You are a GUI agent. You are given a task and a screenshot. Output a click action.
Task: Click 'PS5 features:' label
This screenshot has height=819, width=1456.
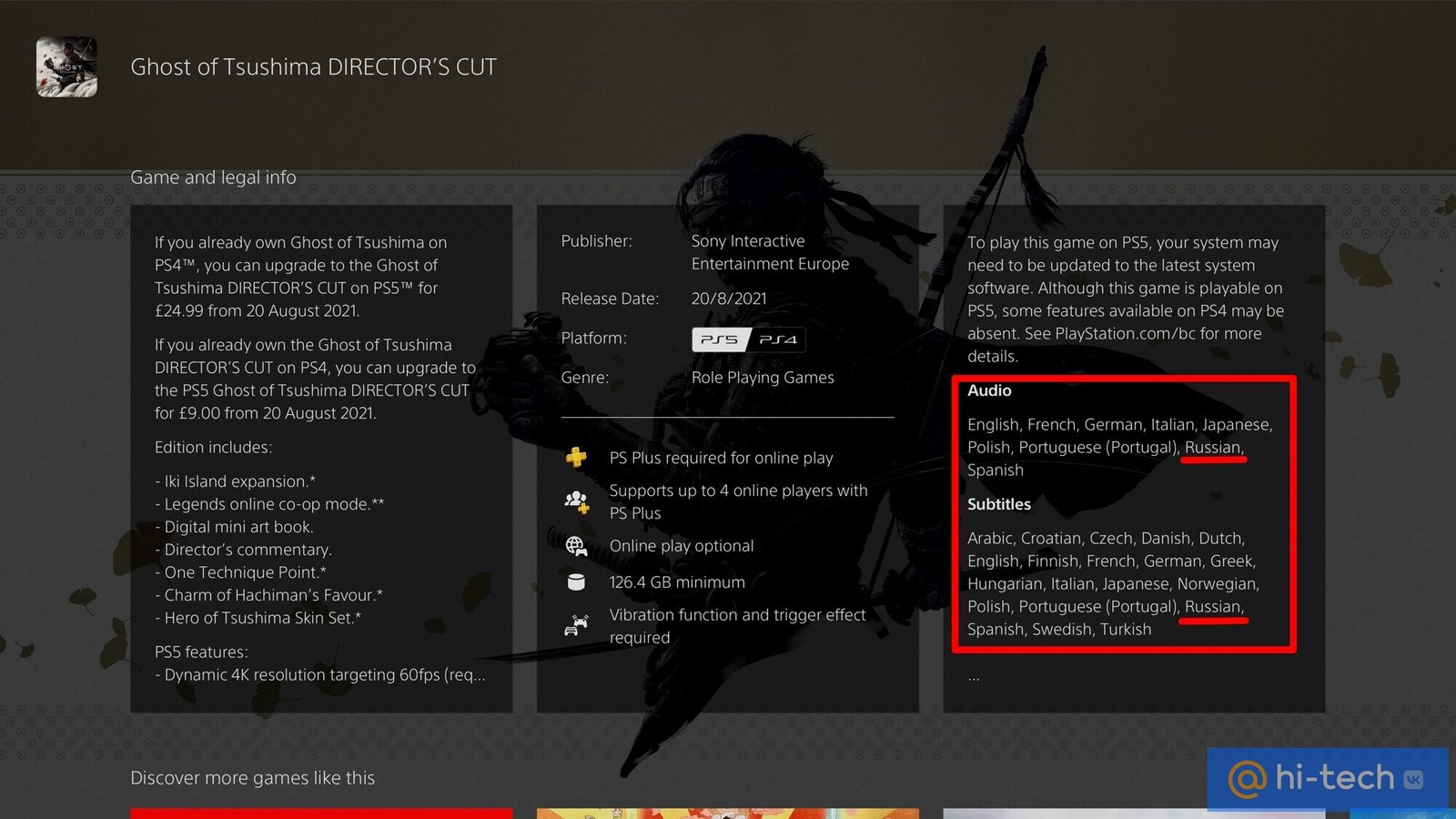click(x=201, y=652)
